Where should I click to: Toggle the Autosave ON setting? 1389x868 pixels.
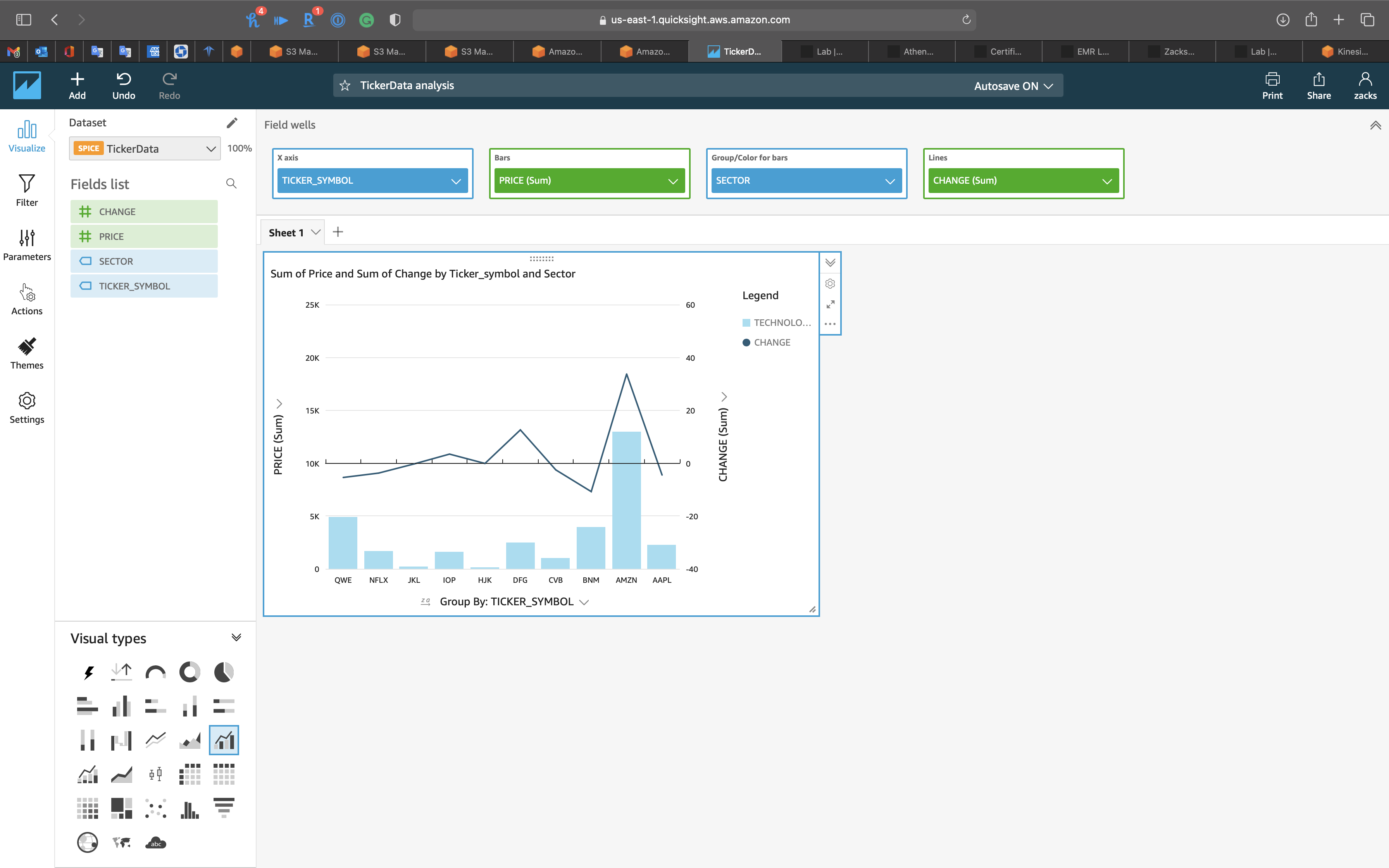(x=1013, y=86)
